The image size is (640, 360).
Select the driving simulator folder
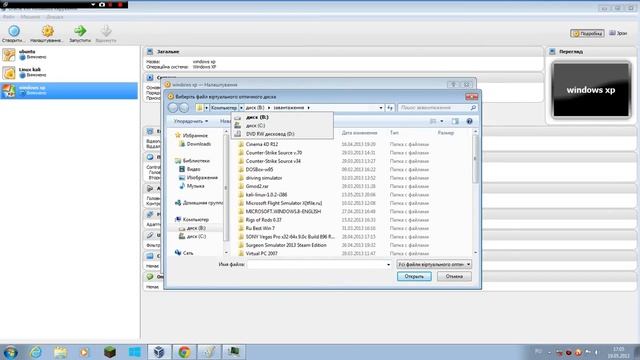click(264, 178)
